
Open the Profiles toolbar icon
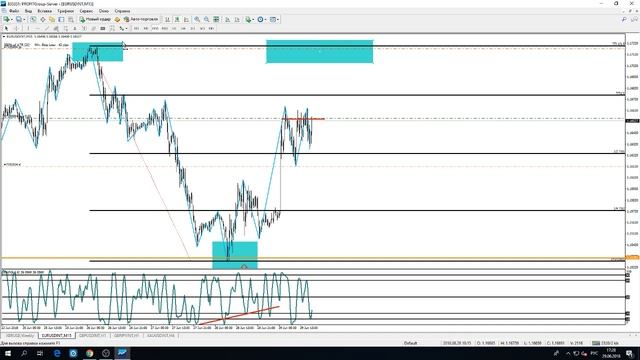[18, 19]
